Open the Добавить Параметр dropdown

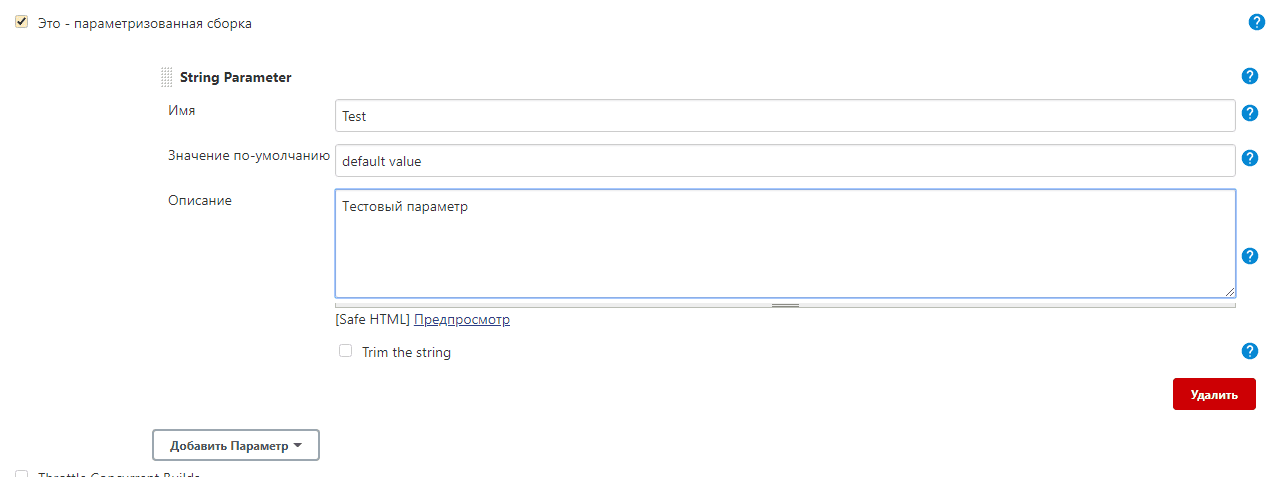click(x=236, y=445)
